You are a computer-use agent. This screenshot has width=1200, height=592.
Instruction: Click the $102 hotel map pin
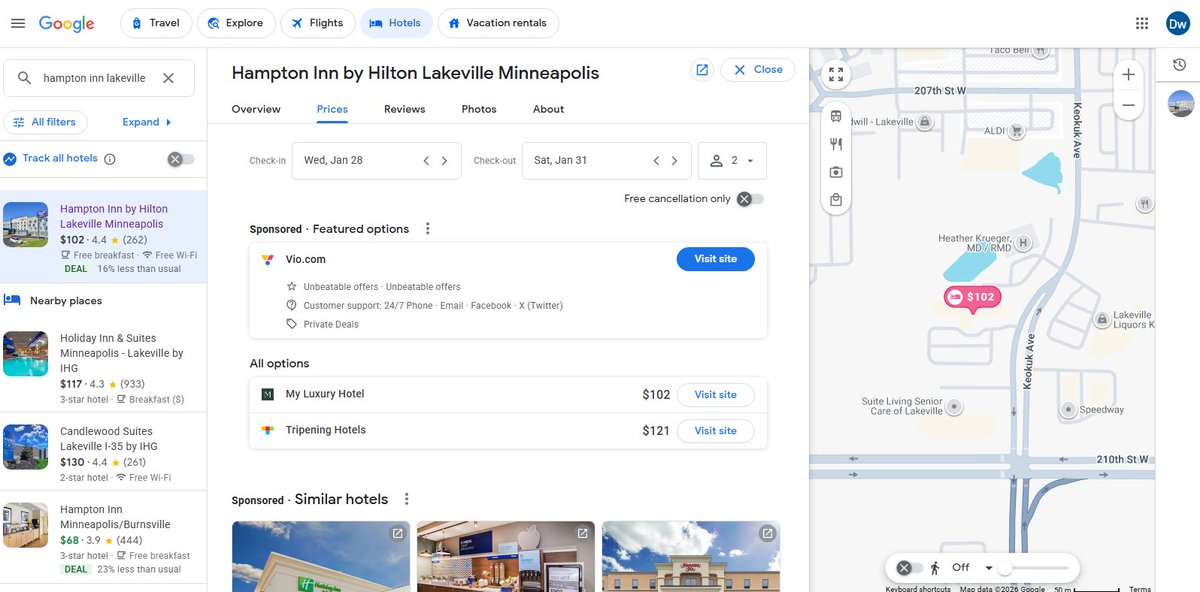[973, 298]
